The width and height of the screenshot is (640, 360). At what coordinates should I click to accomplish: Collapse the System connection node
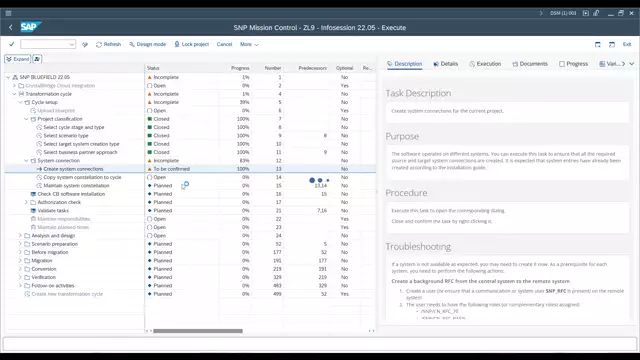(27, 160)
